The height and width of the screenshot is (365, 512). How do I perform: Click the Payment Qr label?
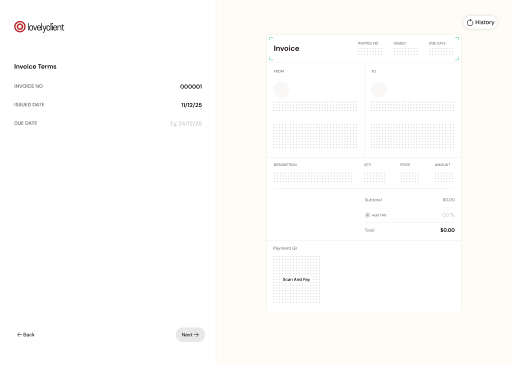pos(285,248)
